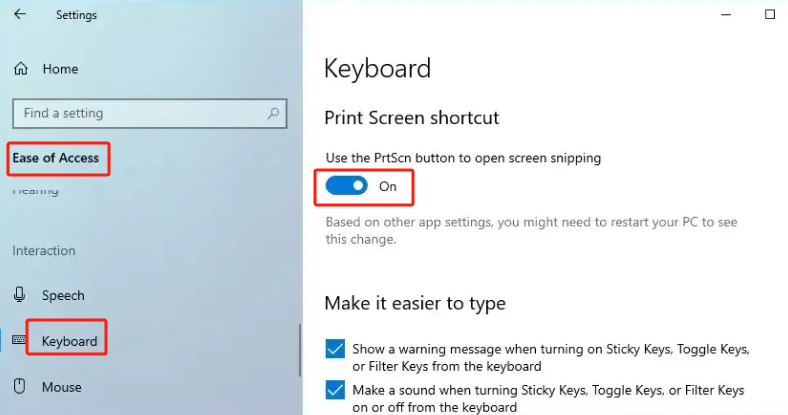Screen dimensions: 788x415
Task: Focus the Find a setting search box
Action: click(x=140, y=114)
